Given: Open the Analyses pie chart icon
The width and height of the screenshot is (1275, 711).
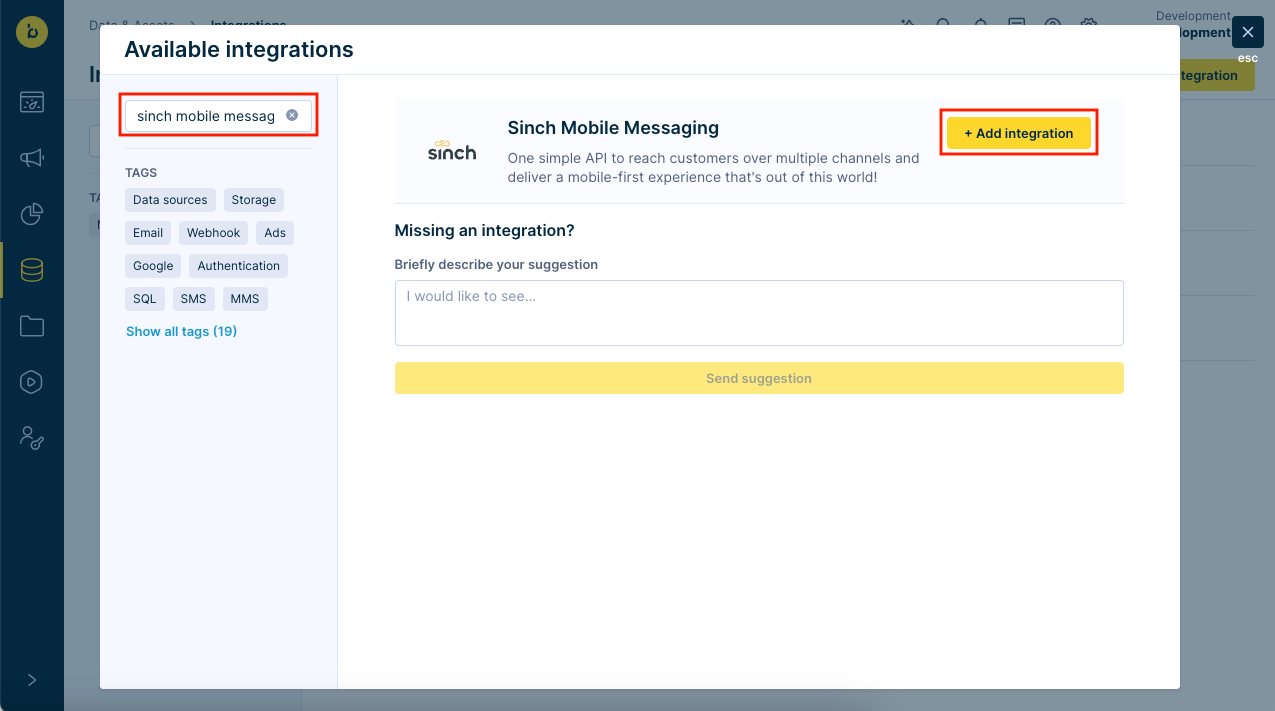Looking at the screenshot, I should pyautogui.click(x=32, y=214).
